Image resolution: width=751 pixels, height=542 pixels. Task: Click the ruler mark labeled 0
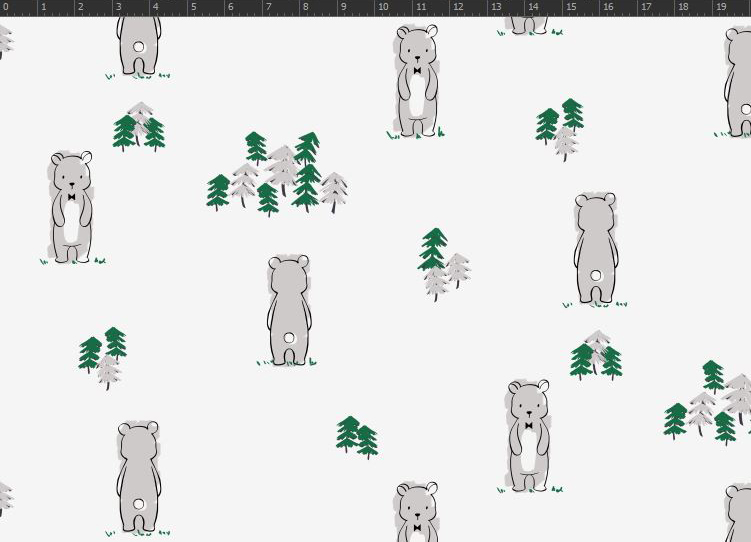[x=6, y=7]
